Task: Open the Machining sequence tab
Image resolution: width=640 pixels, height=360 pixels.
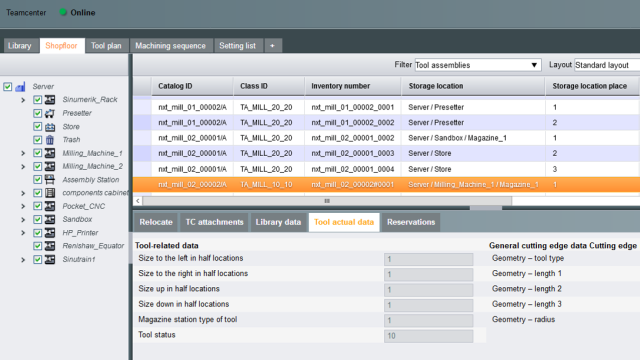Action: tap(171, 46)
